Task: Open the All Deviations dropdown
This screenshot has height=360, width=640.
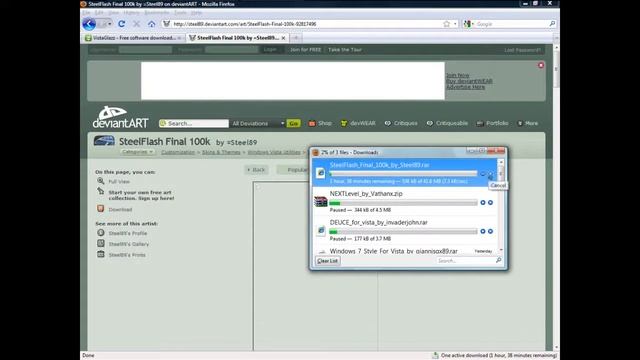Action: (258, 123)
